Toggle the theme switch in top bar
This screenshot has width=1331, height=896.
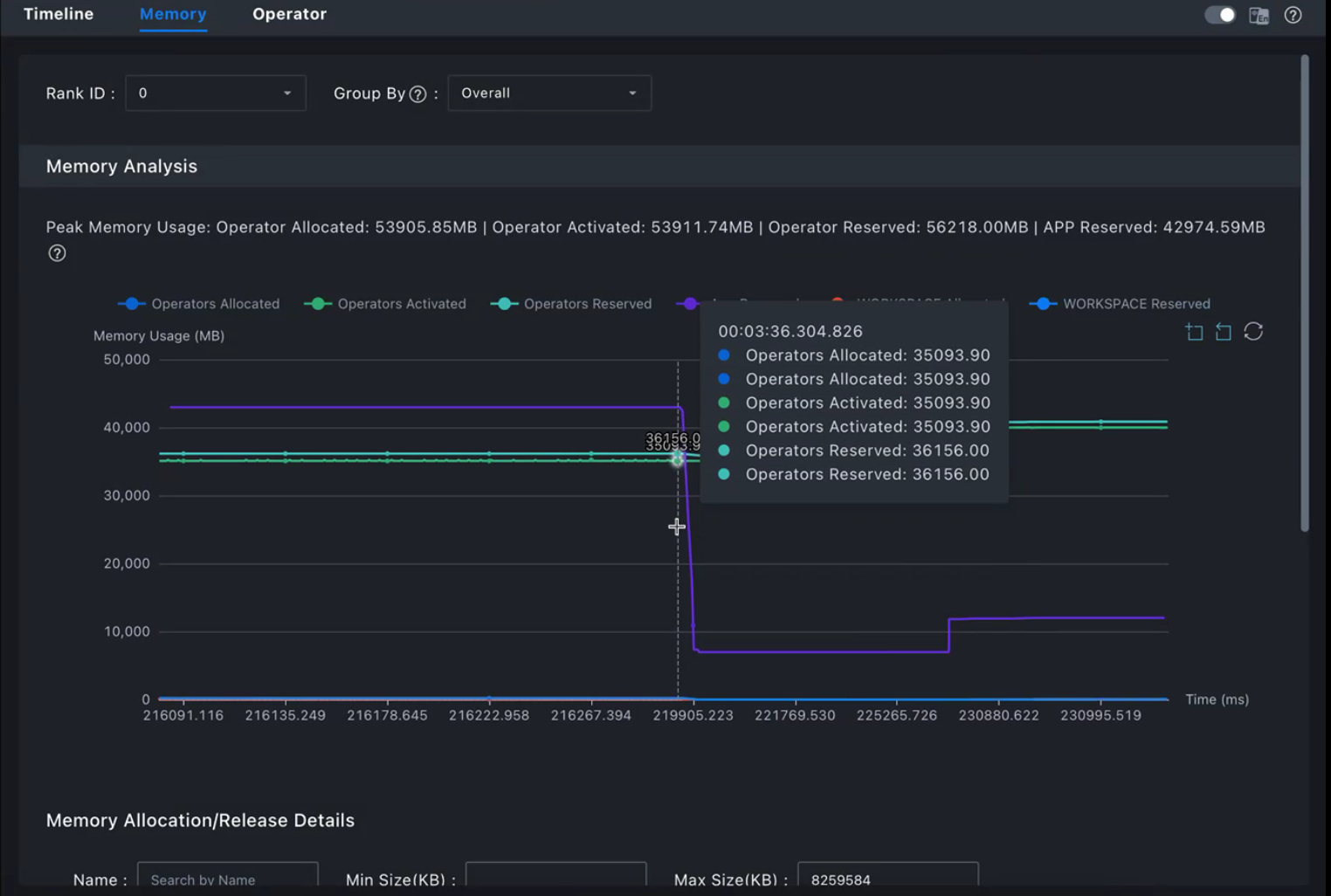coord(1220,15)
